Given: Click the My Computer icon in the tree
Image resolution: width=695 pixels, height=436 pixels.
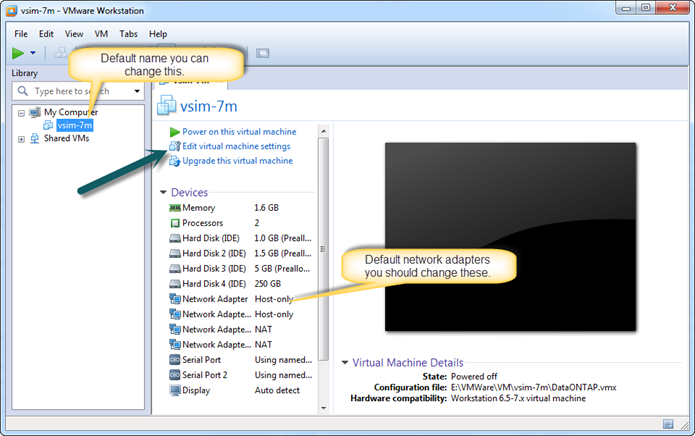Looking at the screenshot, I should (35, 112).
